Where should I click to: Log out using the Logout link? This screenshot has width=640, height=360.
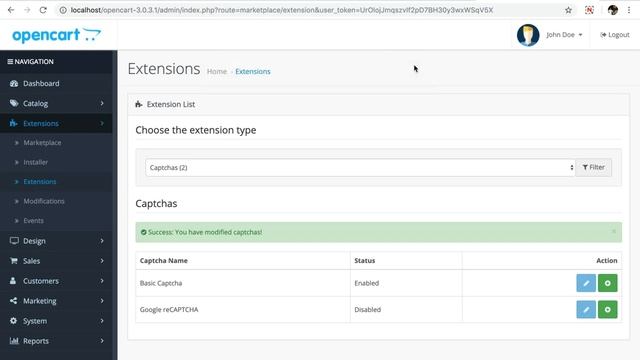tap(615, 35)
